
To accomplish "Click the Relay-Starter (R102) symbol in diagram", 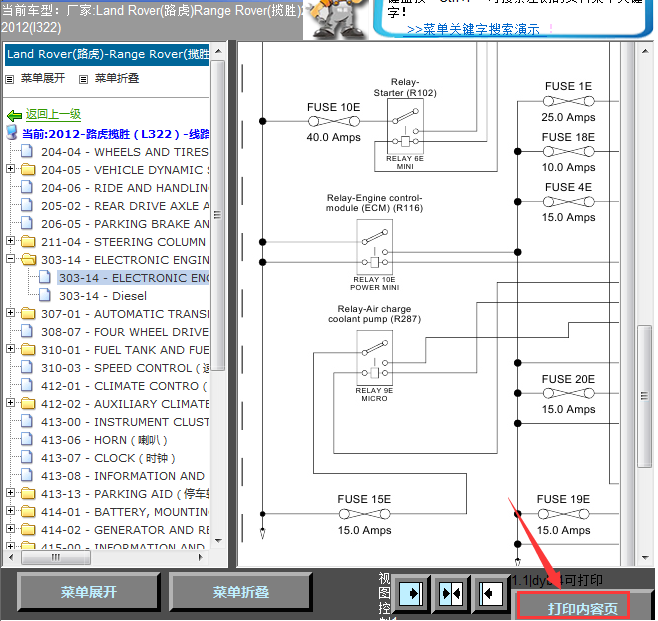I will 405,127.
